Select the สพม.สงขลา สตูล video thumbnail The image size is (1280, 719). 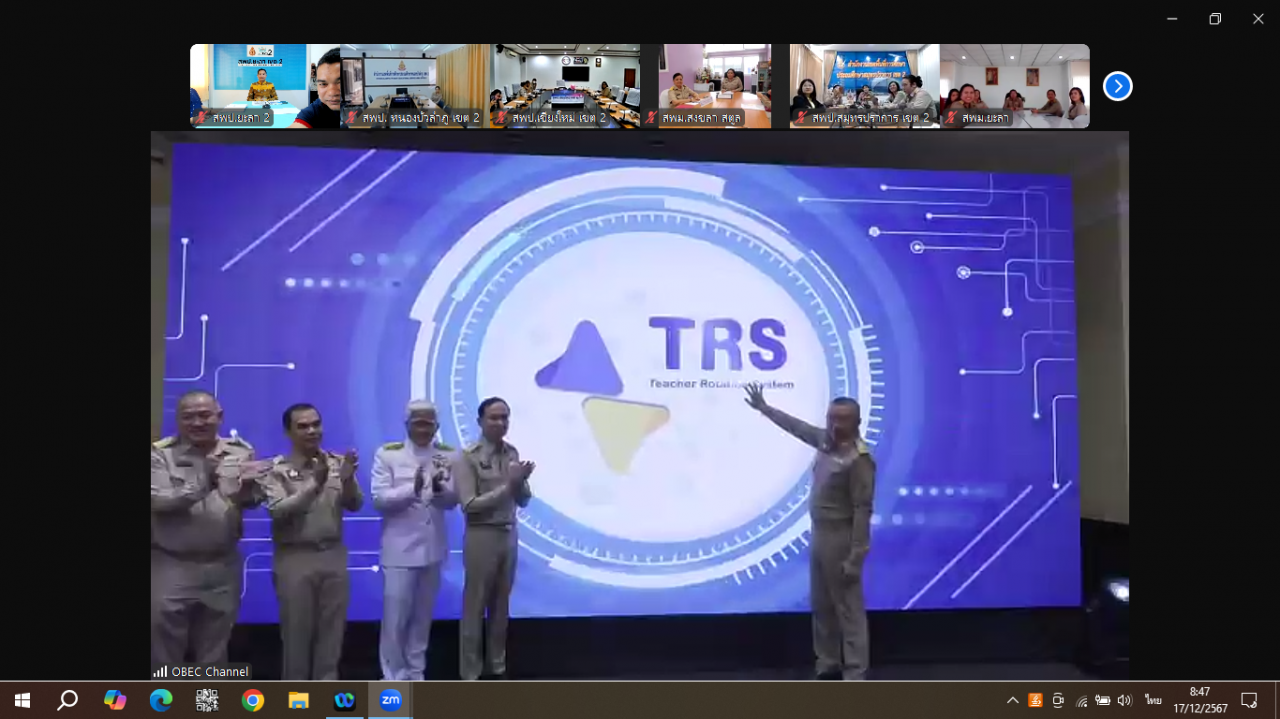715,86
